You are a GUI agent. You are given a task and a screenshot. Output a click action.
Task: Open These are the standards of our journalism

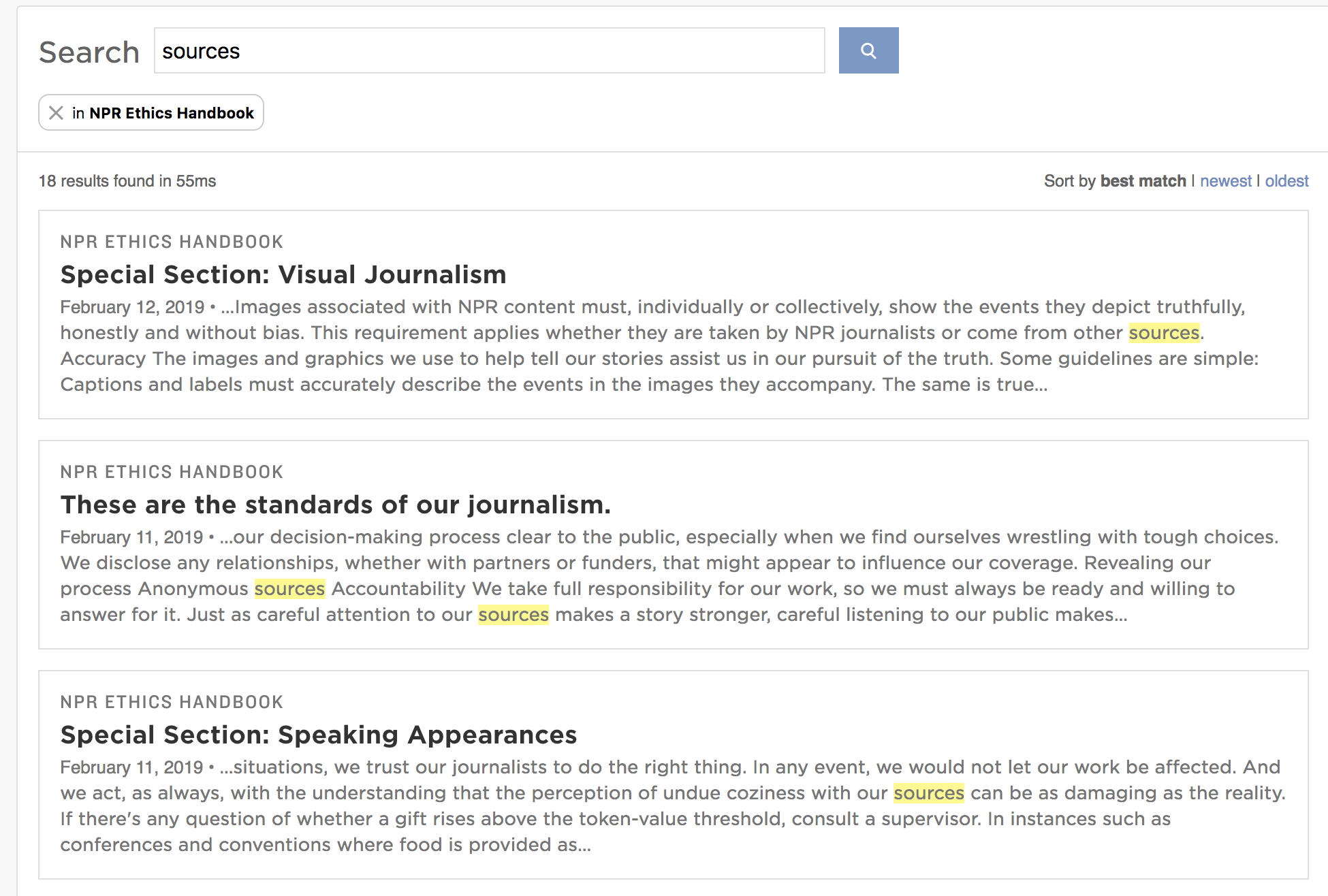[x=335, y=505]
